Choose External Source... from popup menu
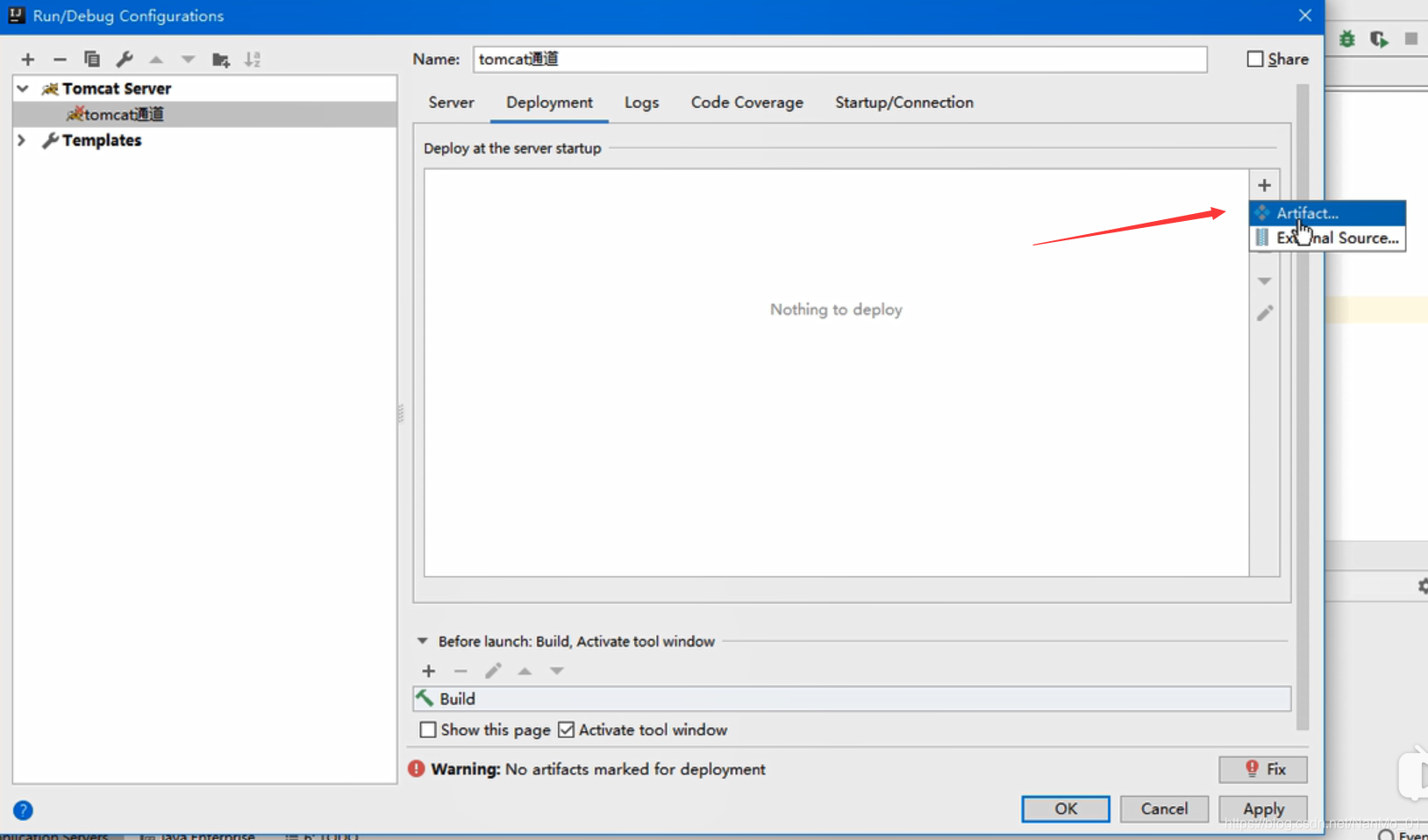Viewport: 1428px width, 840px height. click(1327, 238)
